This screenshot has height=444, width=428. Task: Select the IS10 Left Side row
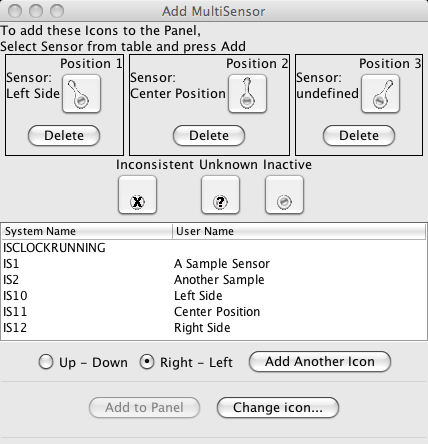(x=214, y=296)
